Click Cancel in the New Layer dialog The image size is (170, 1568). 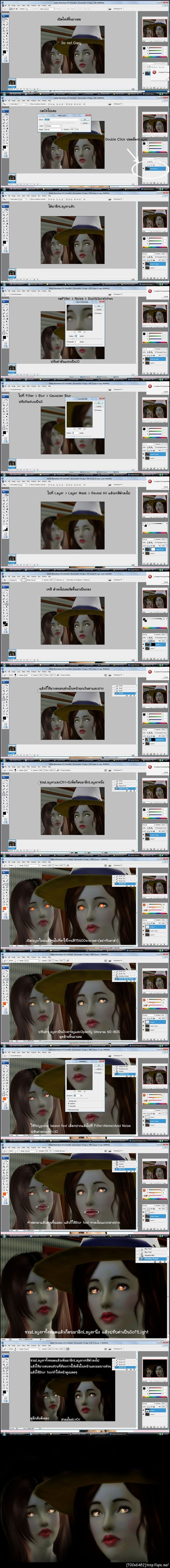86,123
